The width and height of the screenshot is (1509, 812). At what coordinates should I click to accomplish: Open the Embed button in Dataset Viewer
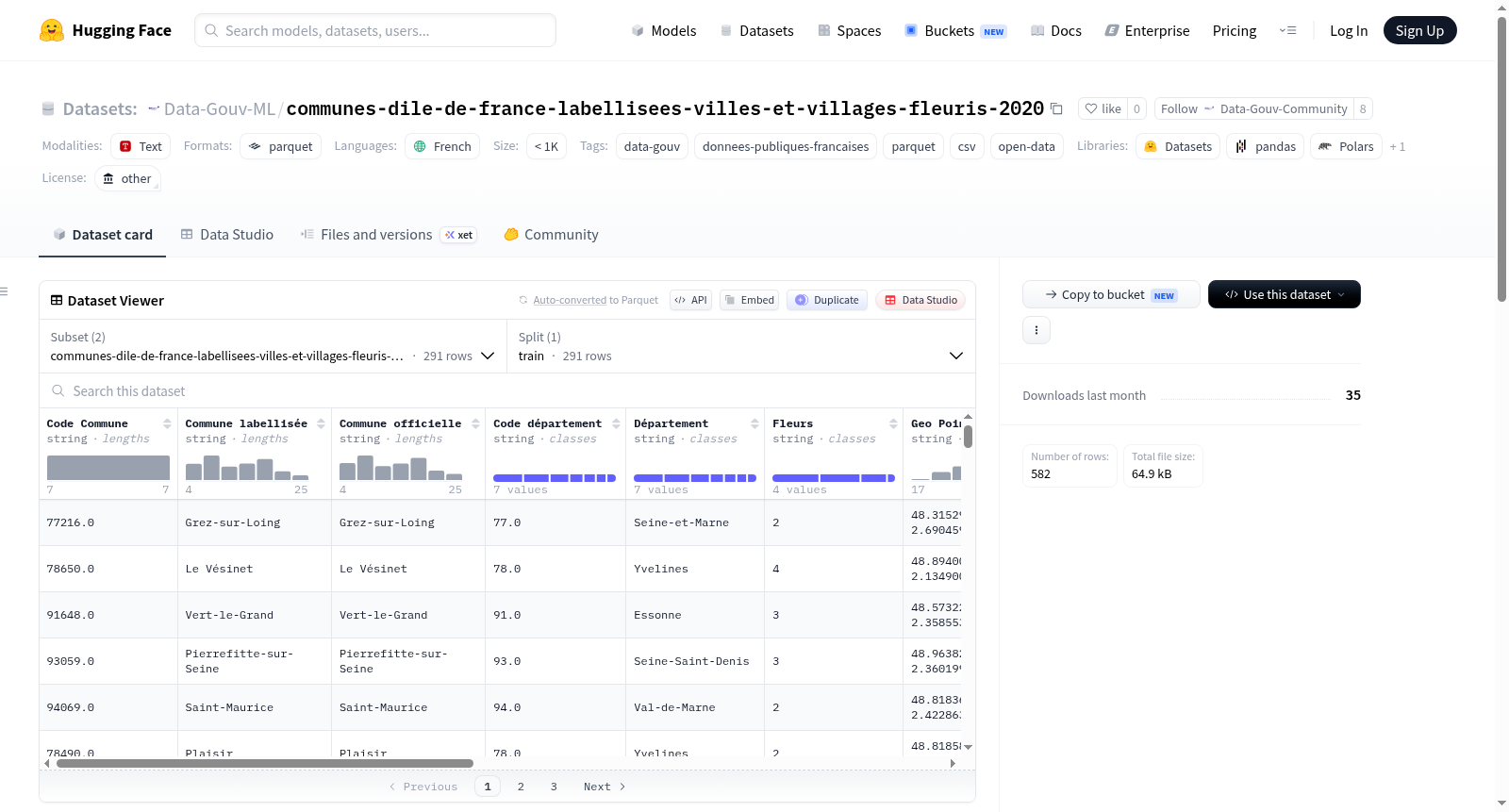click(750, 300)
